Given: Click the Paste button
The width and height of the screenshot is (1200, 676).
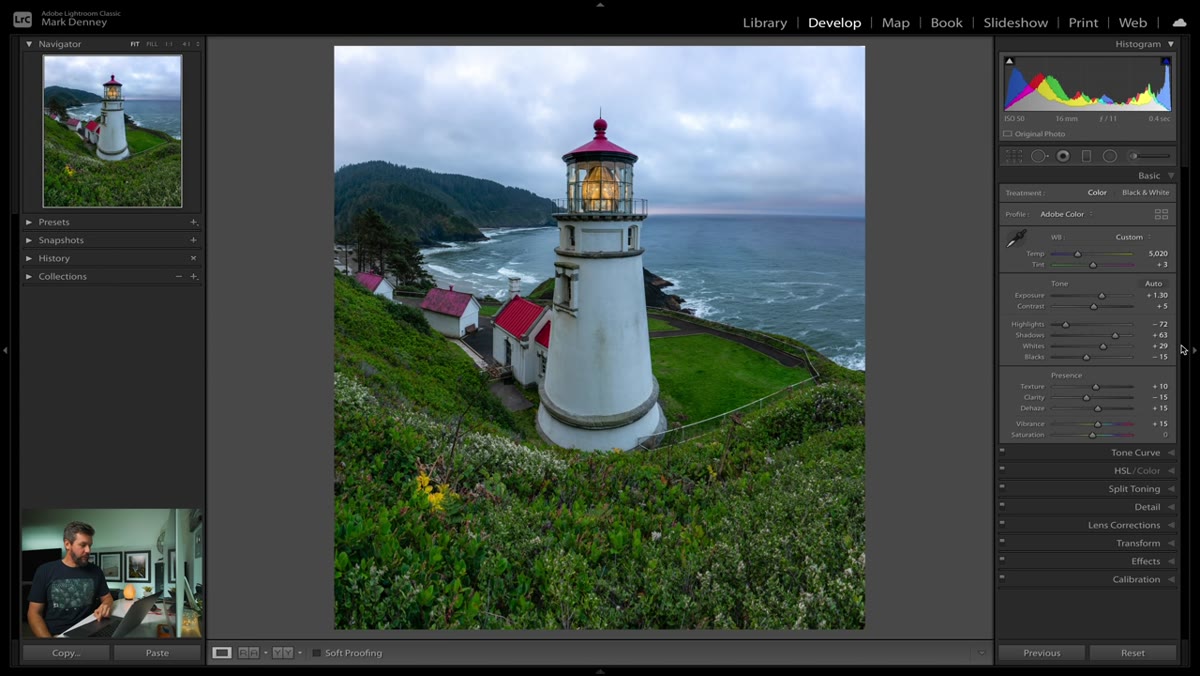Looking at the screenshot, I should point(157,653).
